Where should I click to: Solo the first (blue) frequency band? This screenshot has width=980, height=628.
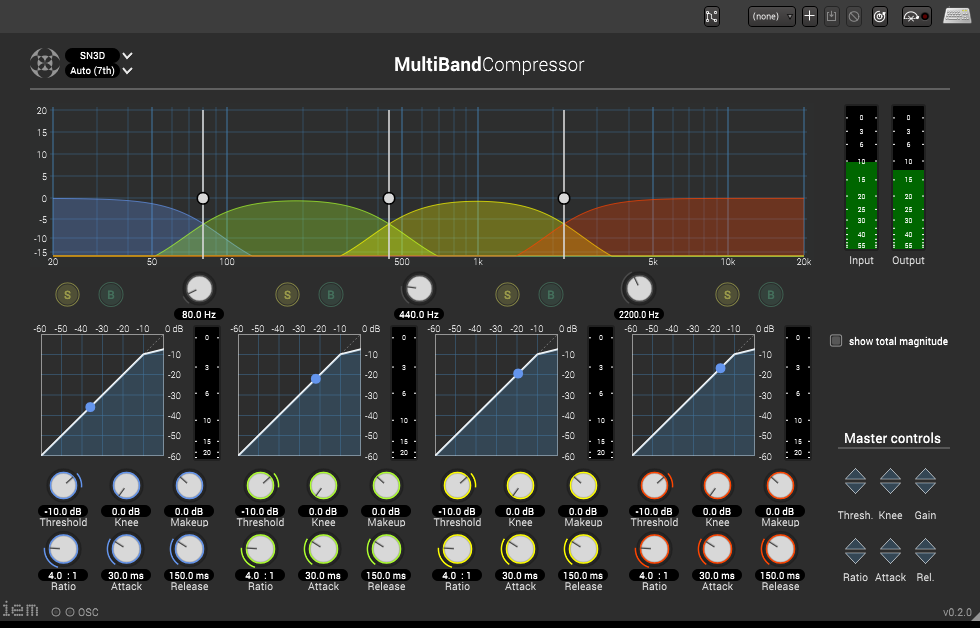[x=68, y=294]
